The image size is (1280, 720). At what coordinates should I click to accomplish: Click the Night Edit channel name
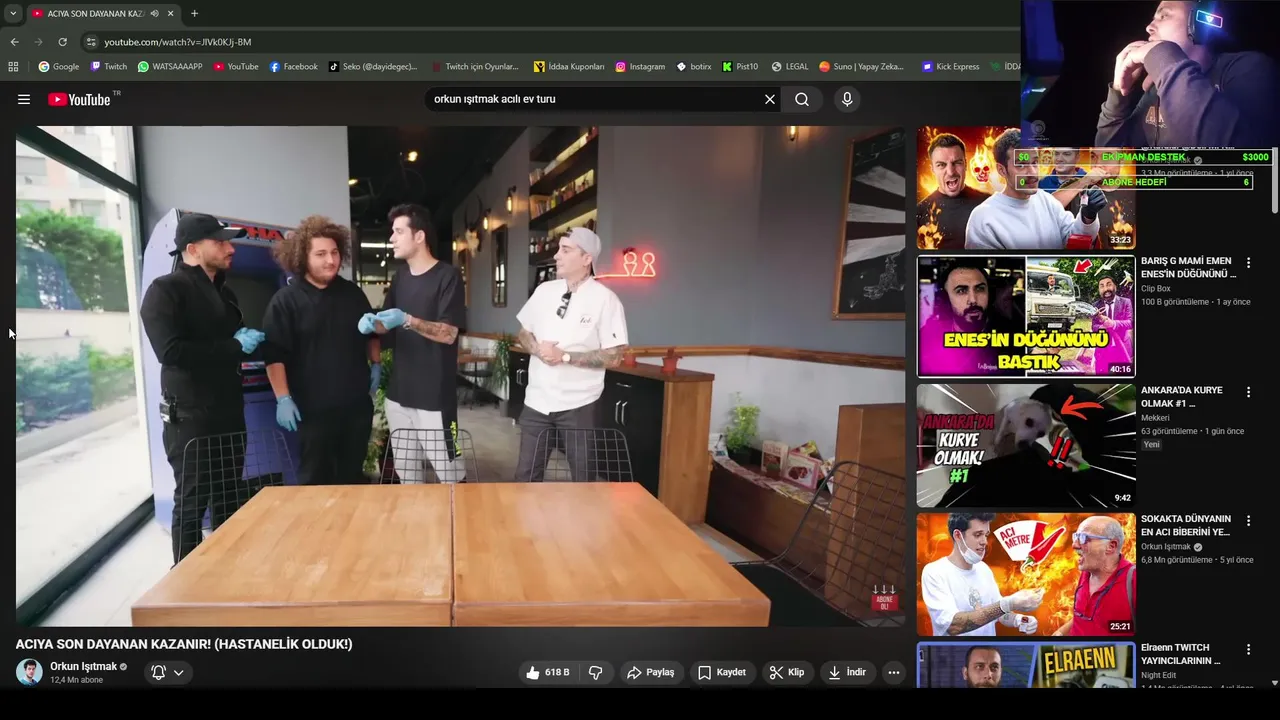click(1159, 675)
